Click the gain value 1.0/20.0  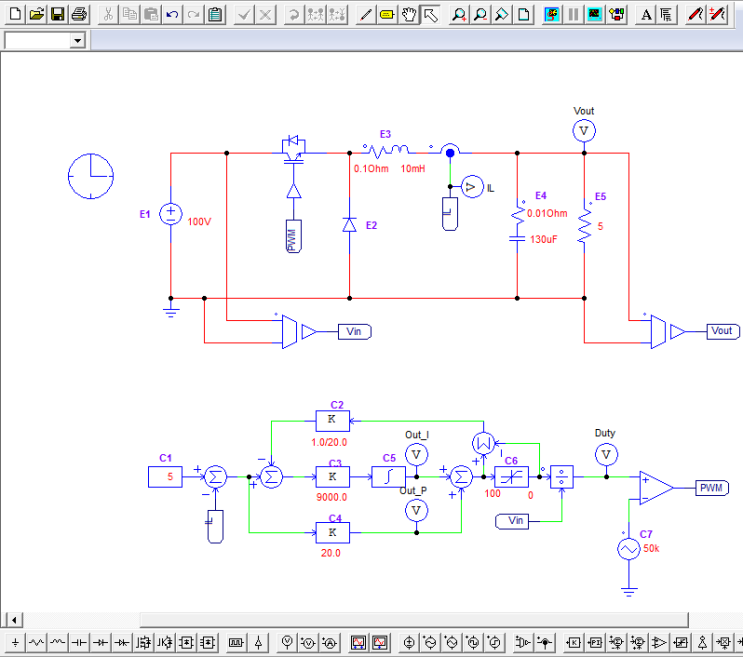pyautogui.click(x=329, y=442)
